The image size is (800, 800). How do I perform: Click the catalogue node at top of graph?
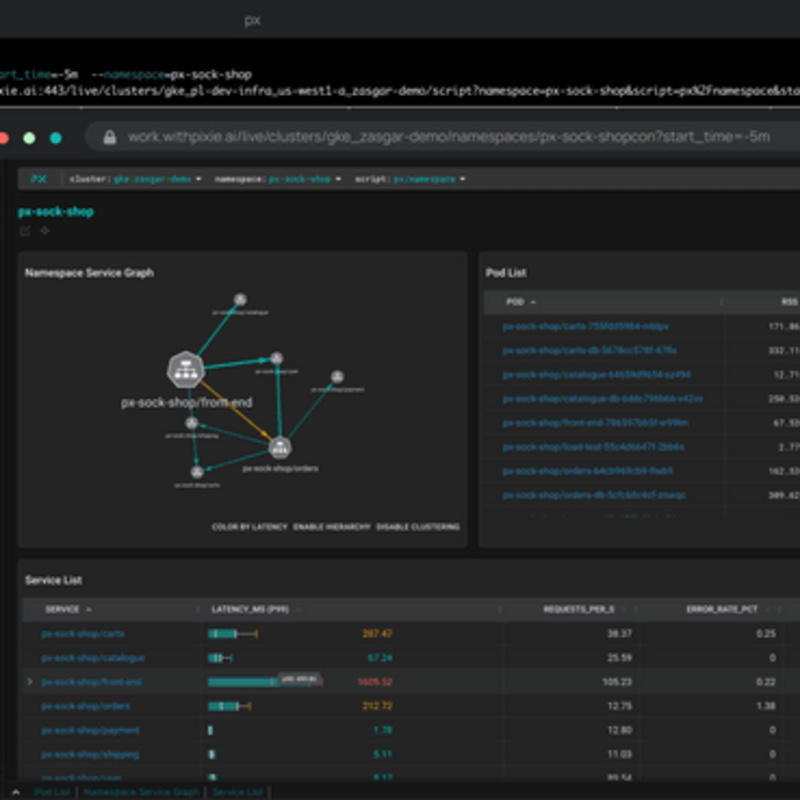[x=240, y=299]
